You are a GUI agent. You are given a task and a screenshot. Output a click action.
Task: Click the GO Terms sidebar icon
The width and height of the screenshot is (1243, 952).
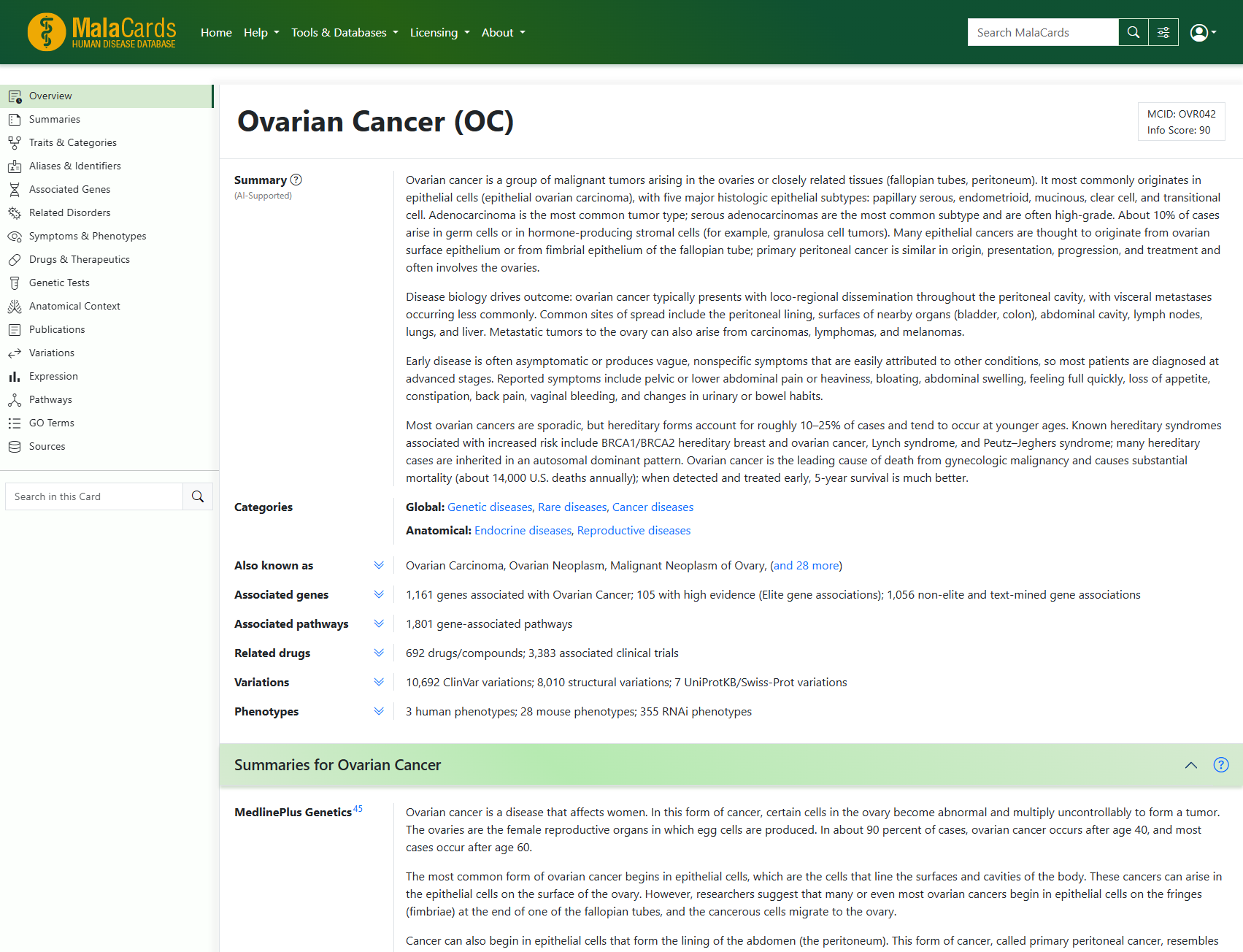15,423
